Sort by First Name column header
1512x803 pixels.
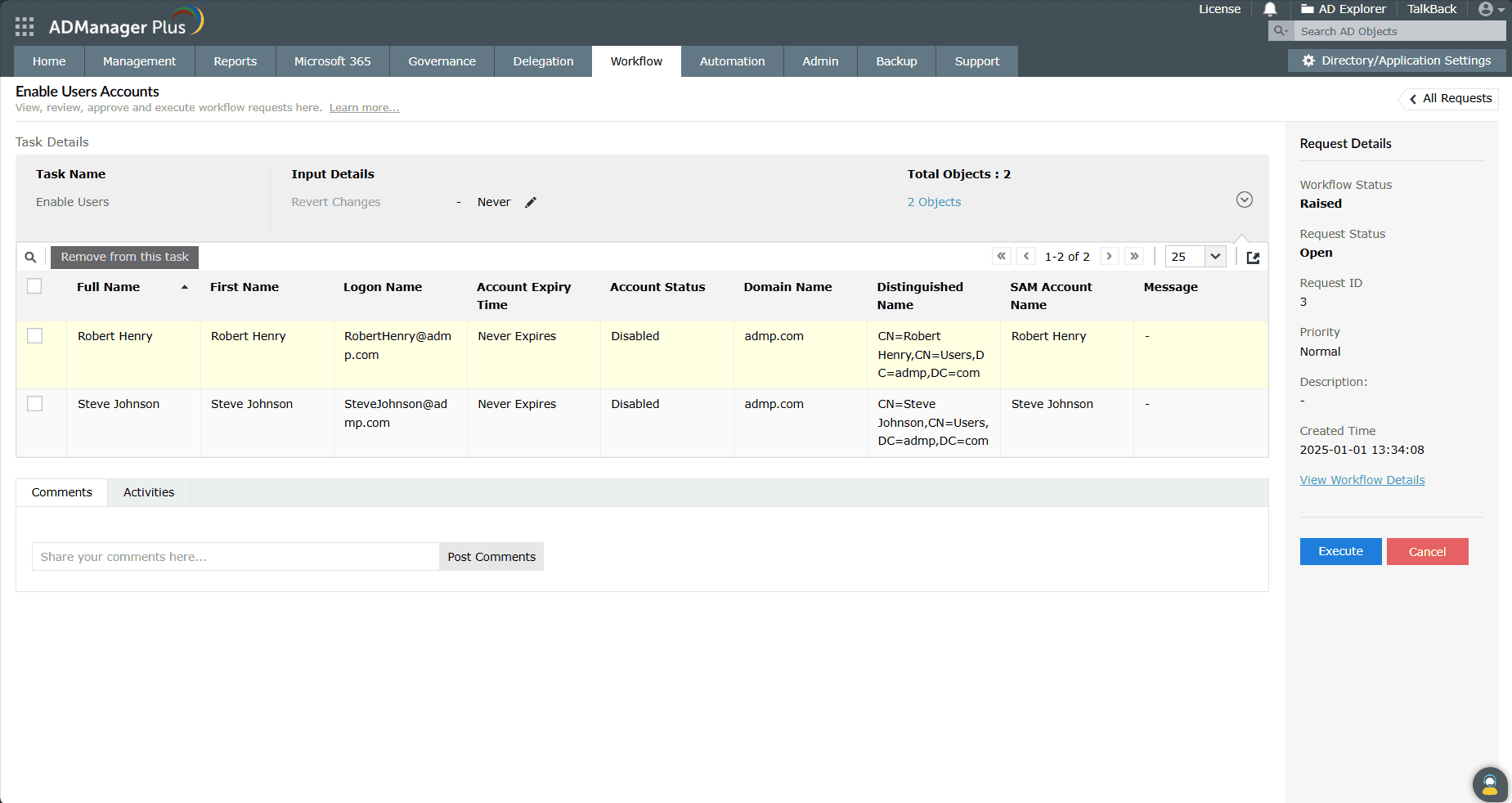point(245,287)
